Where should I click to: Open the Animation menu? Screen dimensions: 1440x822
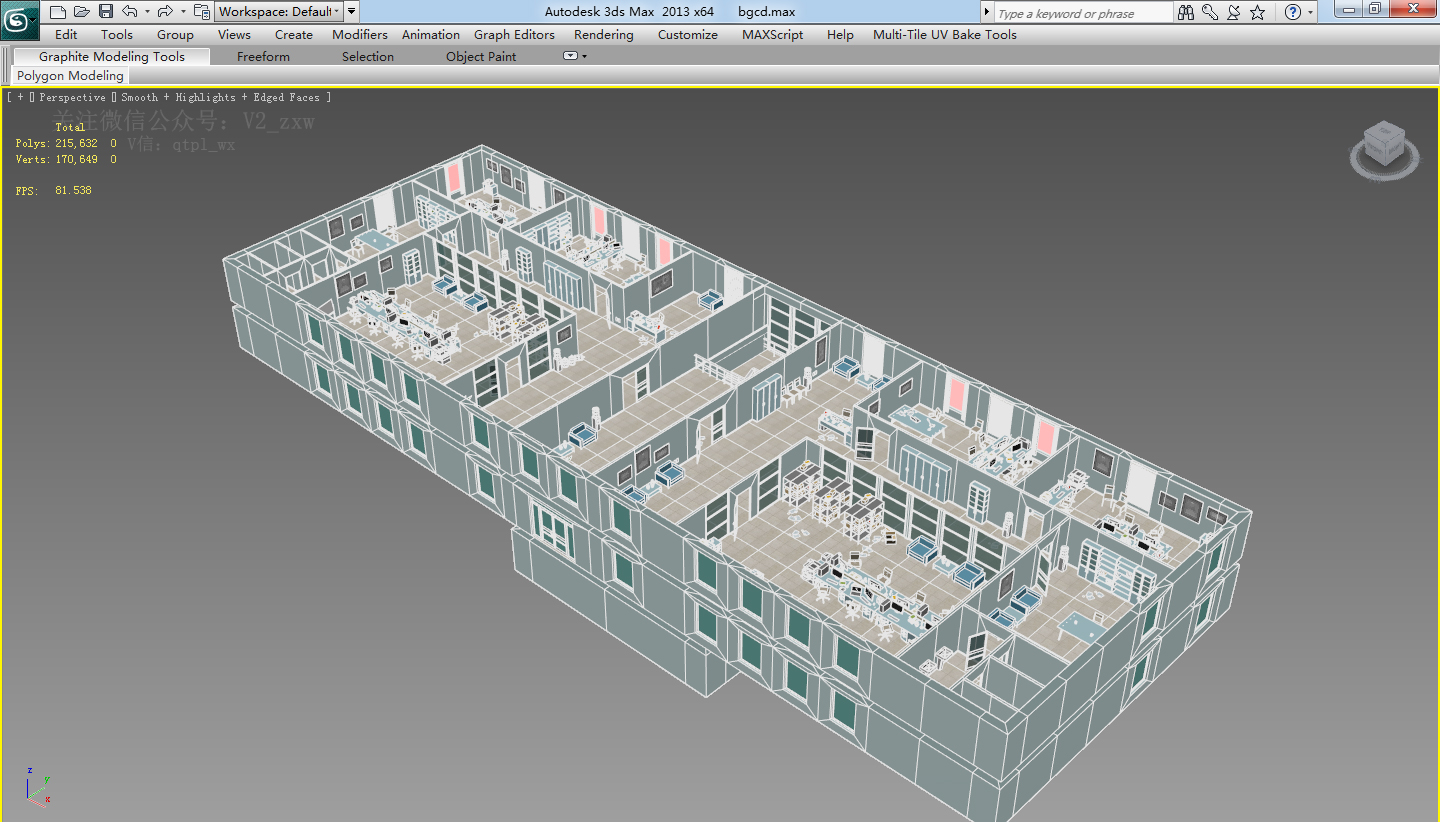pos(431,34)
